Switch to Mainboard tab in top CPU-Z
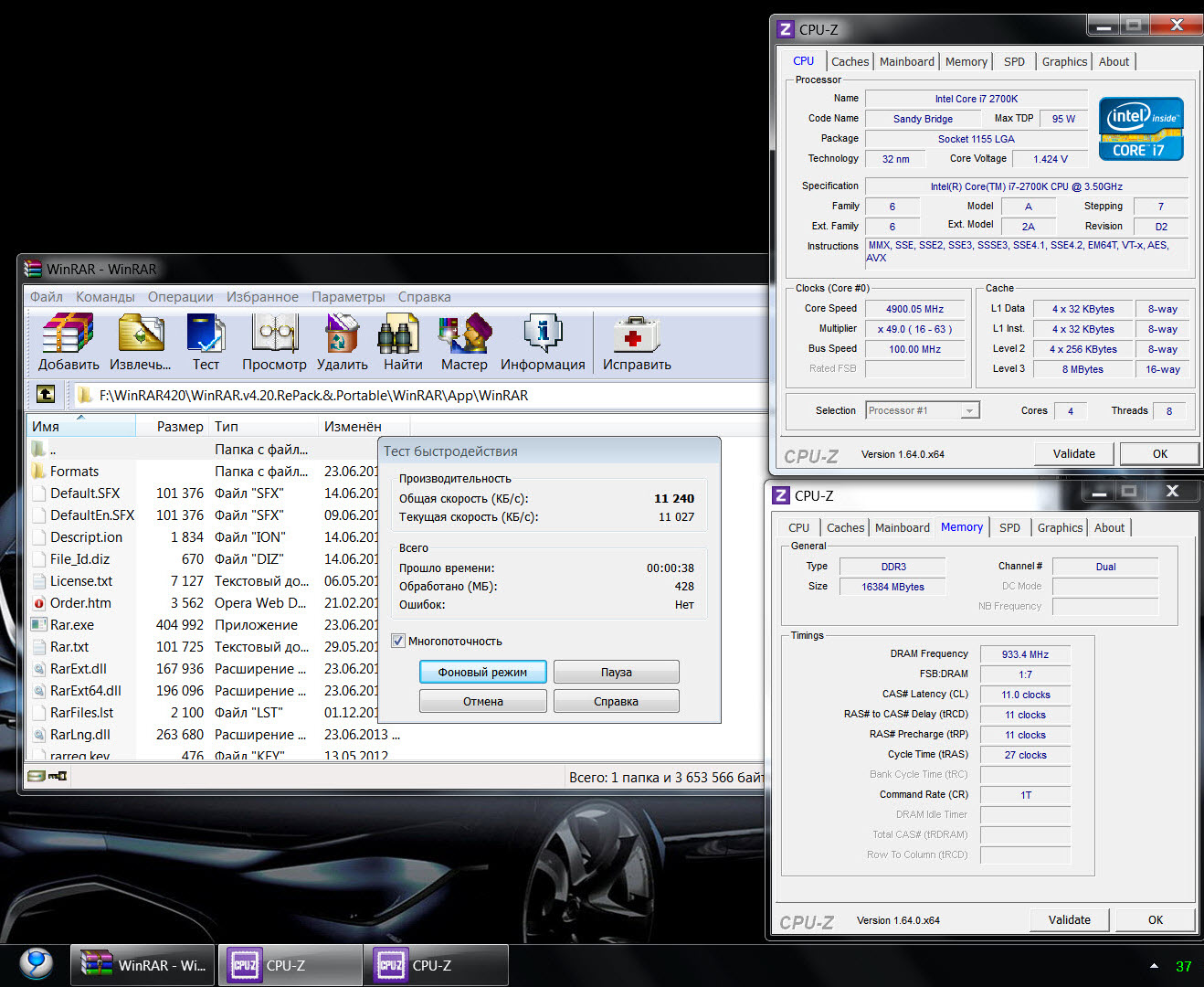Viewport: 1204px width, 987px height. point(907,61)
